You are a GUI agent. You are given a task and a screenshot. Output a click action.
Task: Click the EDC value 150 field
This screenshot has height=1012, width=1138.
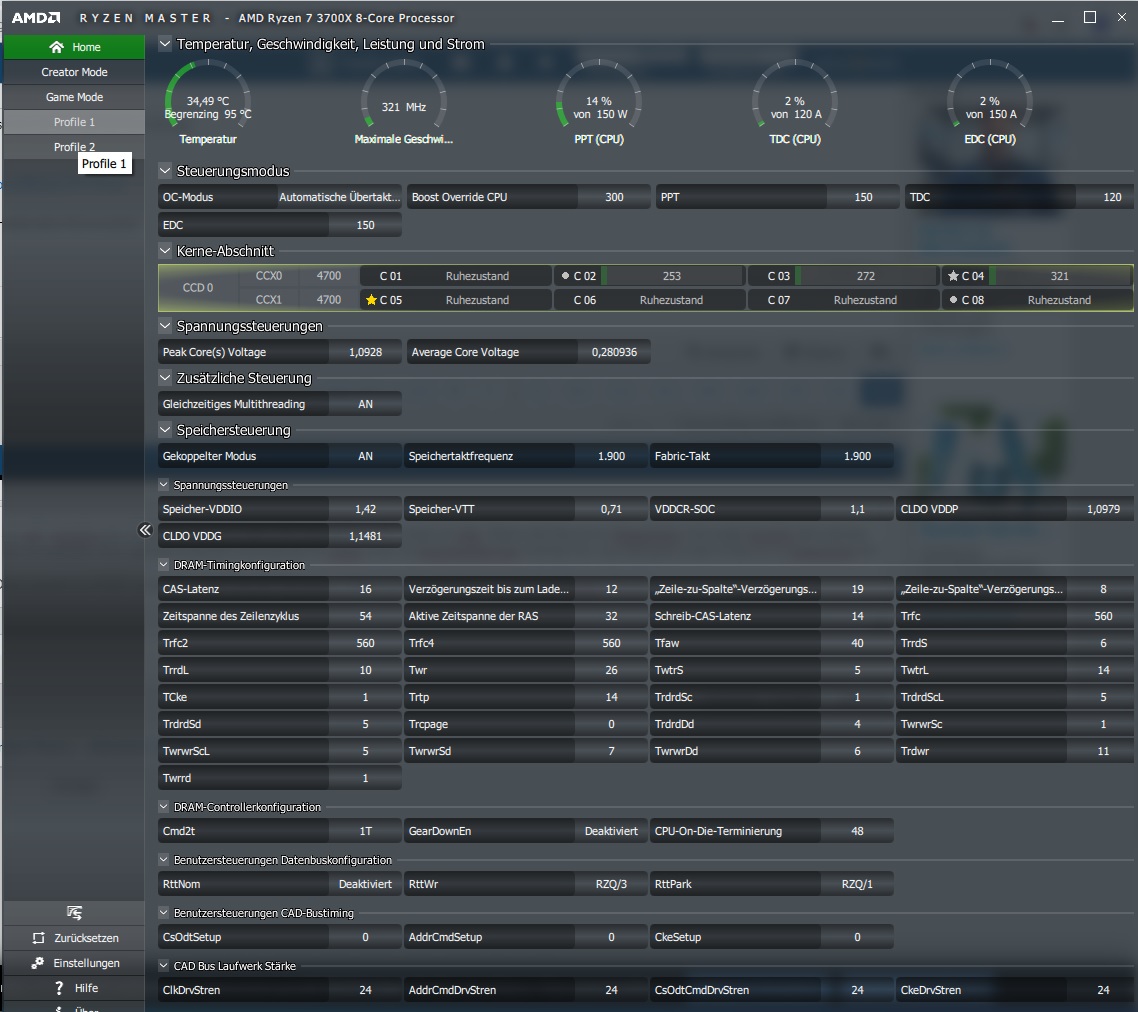pos(365,225)
